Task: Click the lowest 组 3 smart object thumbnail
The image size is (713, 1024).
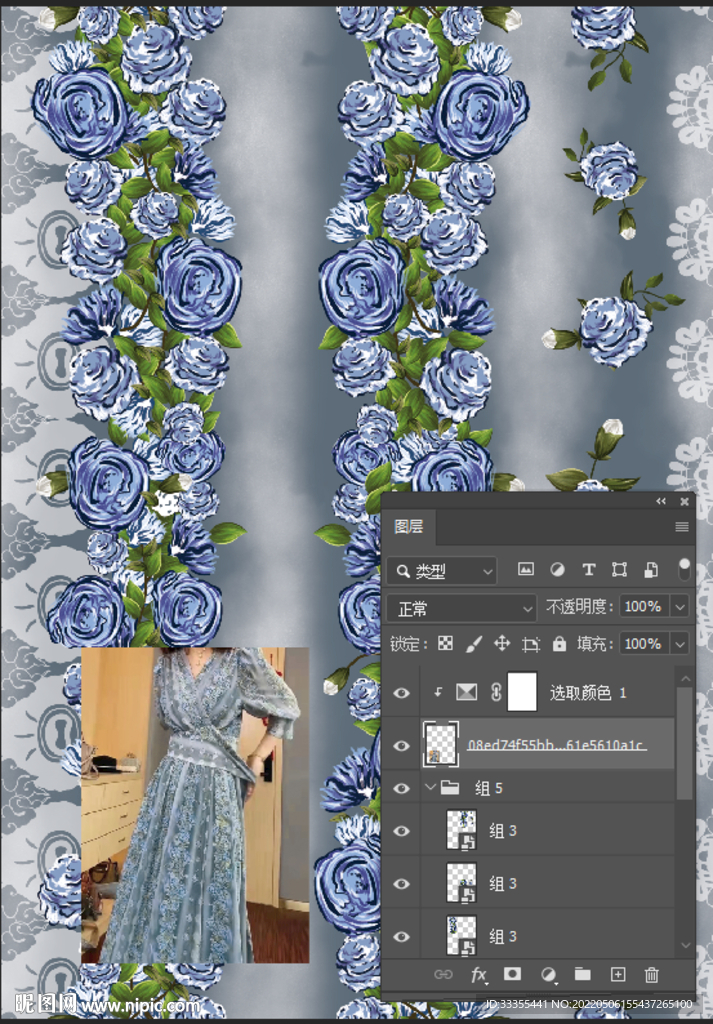Action: point(461,936)
